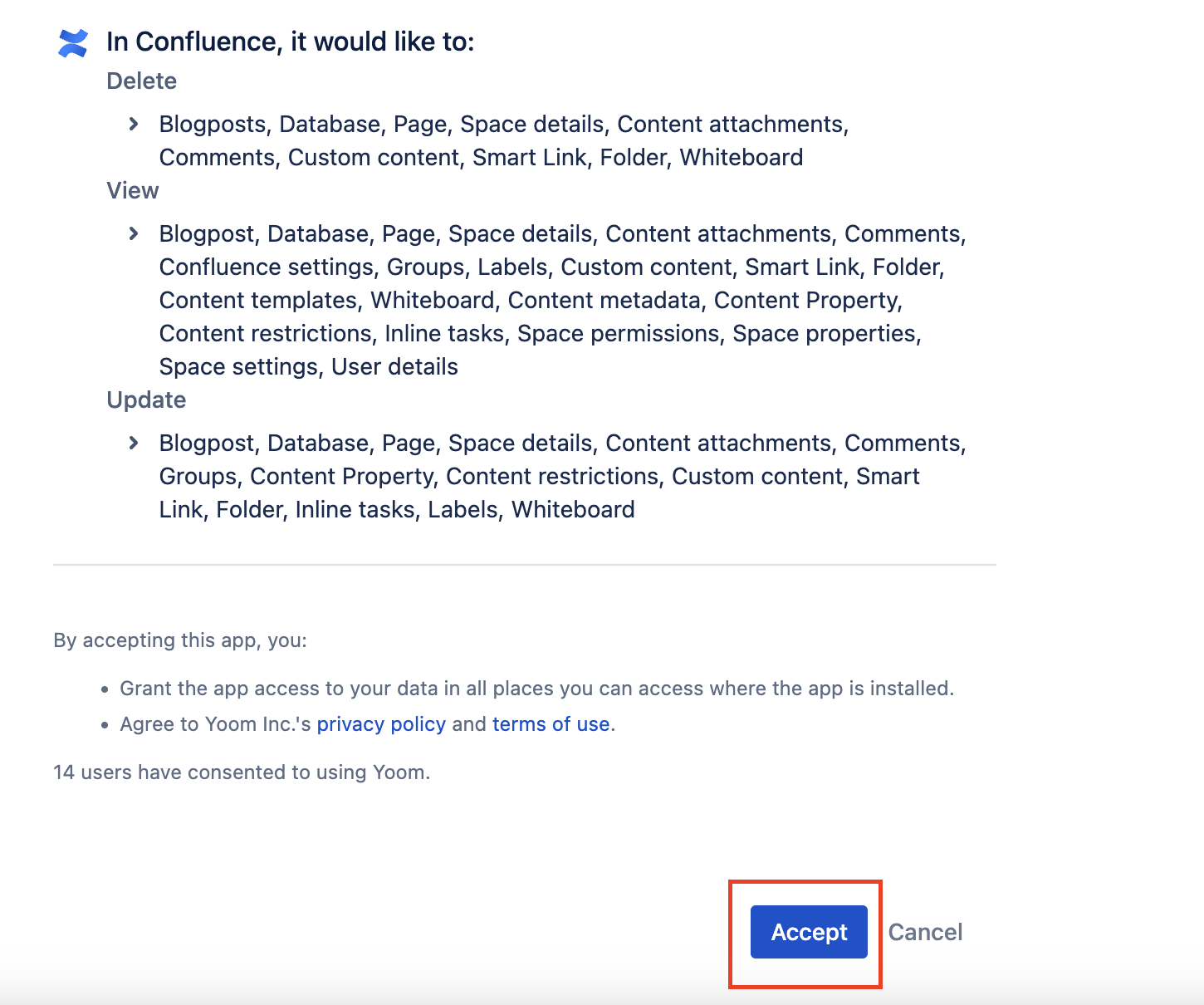Click the "Grant the app access" bullet
Image resolution: width=1204 pixels, height=1005 pixels.
(536, 689)
